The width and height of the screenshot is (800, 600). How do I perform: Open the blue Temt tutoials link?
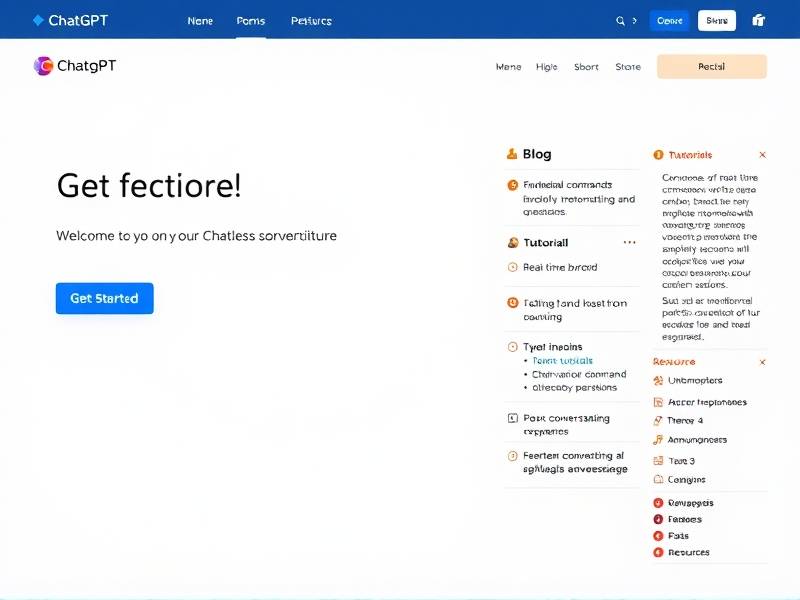(562, 361)
